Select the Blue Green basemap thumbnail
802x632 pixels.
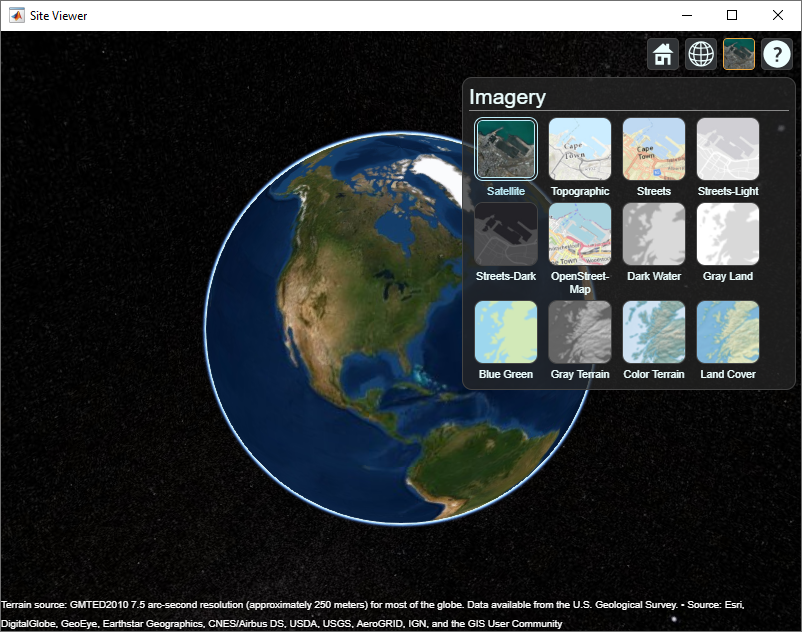[506, 332]
